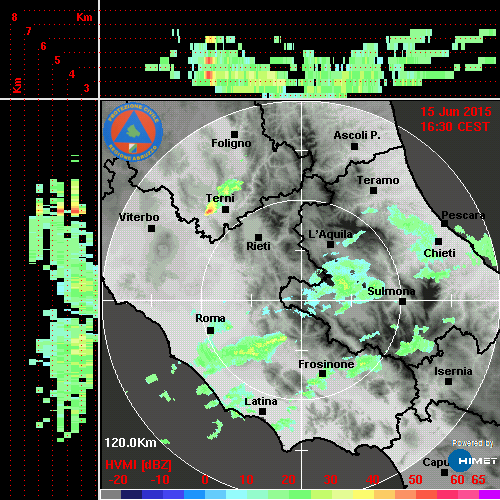Click the Rieti label
500x500 pixels.
click(258, 246)
